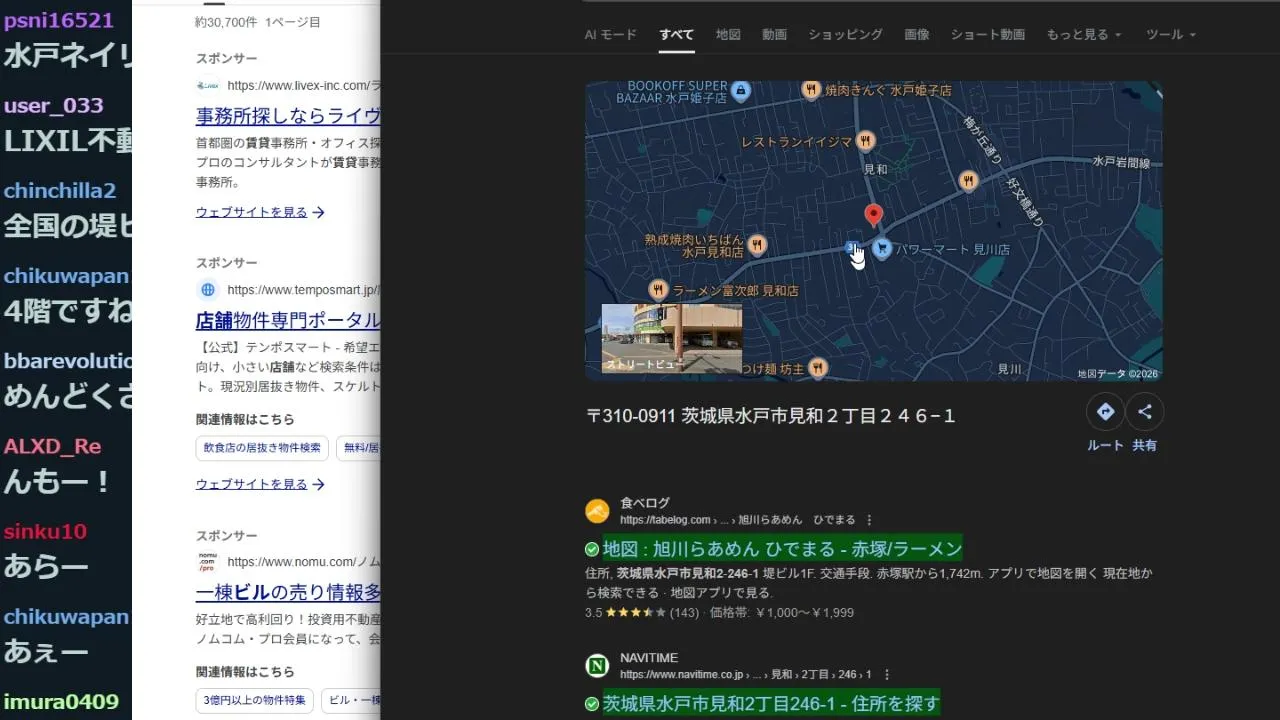Click the 焼肉きんぐ restaurant marker
The height and width of the screenshot is (720, 1280).
[811, 90]
